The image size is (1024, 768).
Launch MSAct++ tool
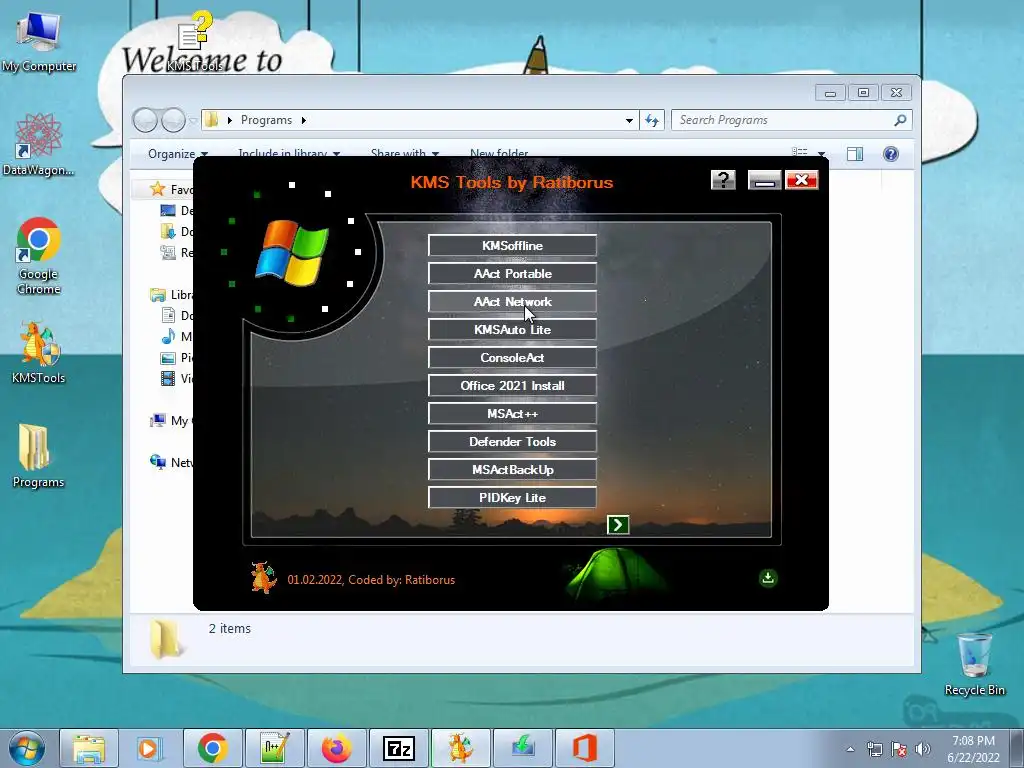click(x=512, y=414)
